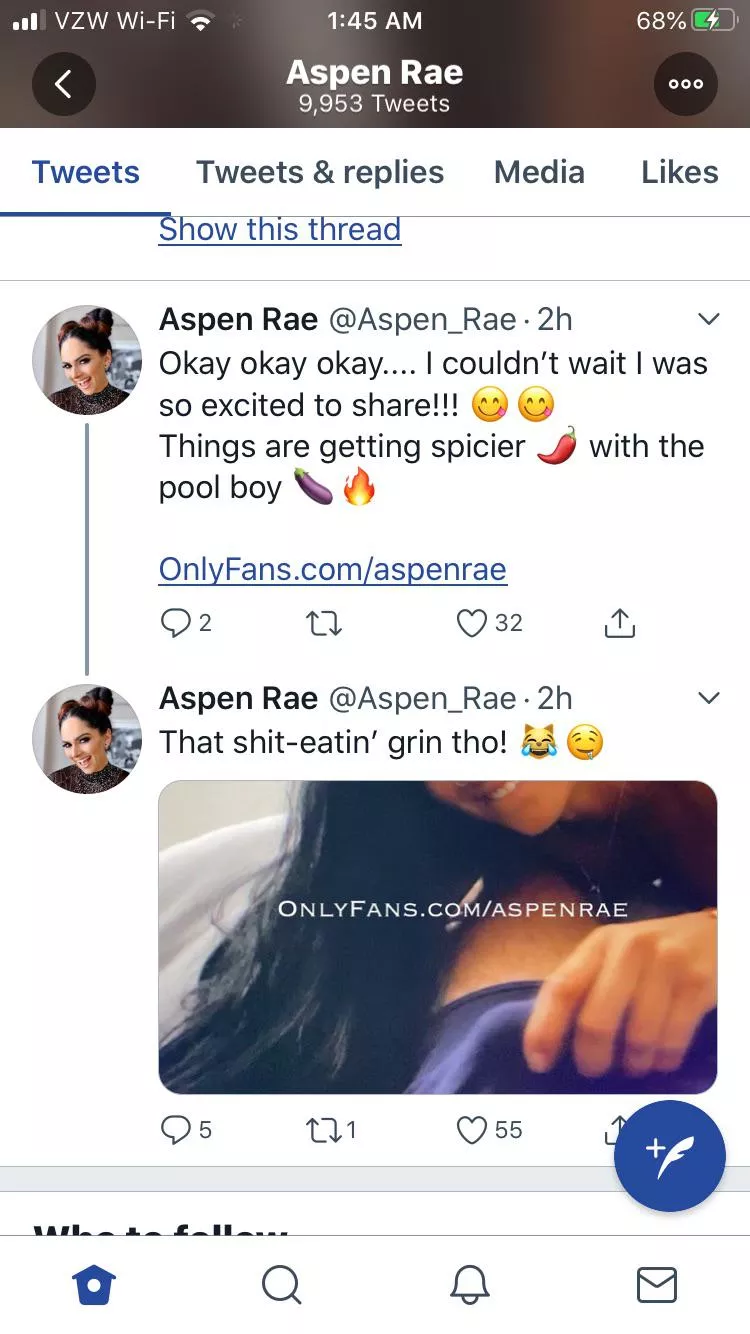
Task: Expand the dropdown on the grin tweet
Action: [x=709, y=697]
